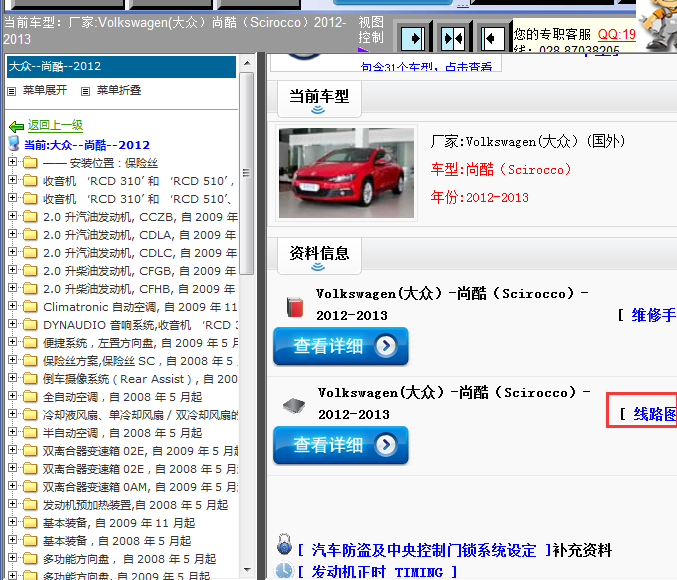Click the clock engine timing icon
Screen dimensions: 677x580
284,570
